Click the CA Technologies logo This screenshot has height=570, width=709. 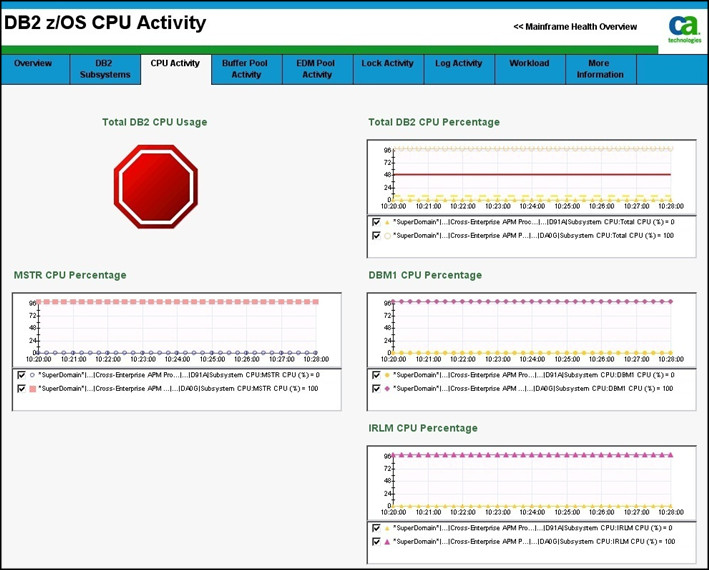click(685, 29)
